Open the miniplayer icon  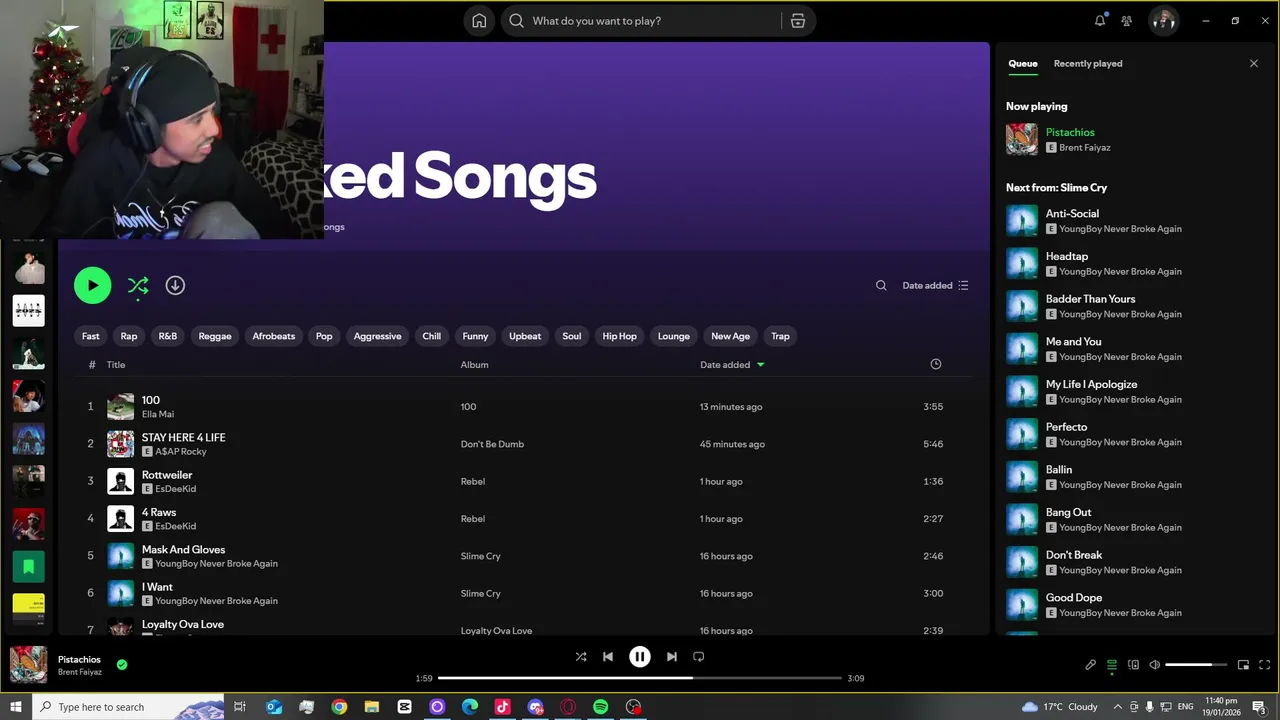[x=1243, y=665]
